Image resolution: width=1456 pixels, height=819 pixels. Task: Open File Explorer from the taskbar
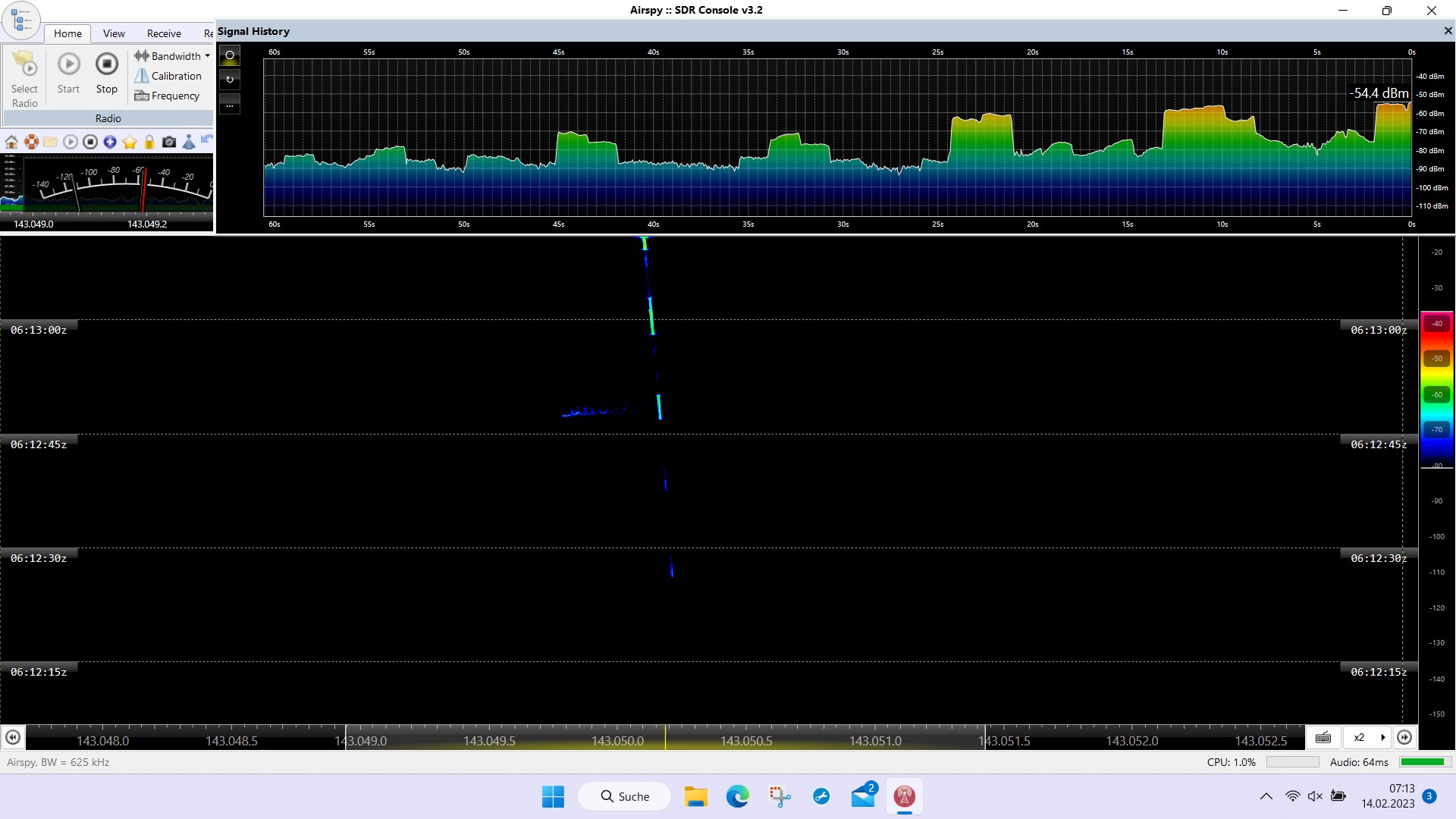coord(695,796)
